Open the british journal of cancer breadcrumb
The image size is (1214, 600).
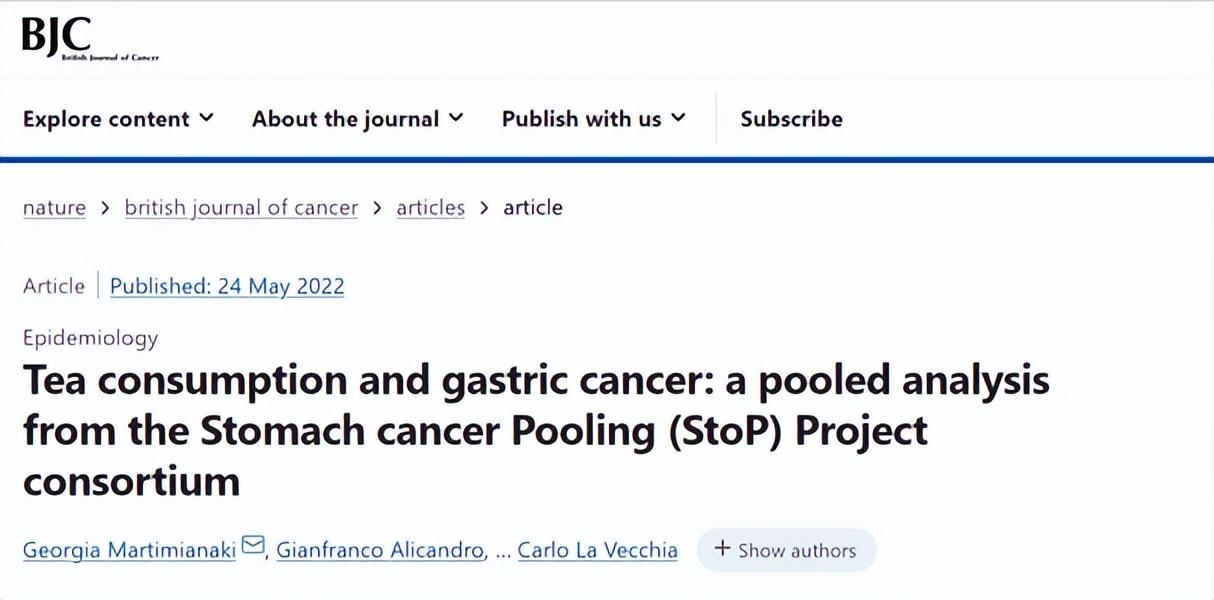241,208
